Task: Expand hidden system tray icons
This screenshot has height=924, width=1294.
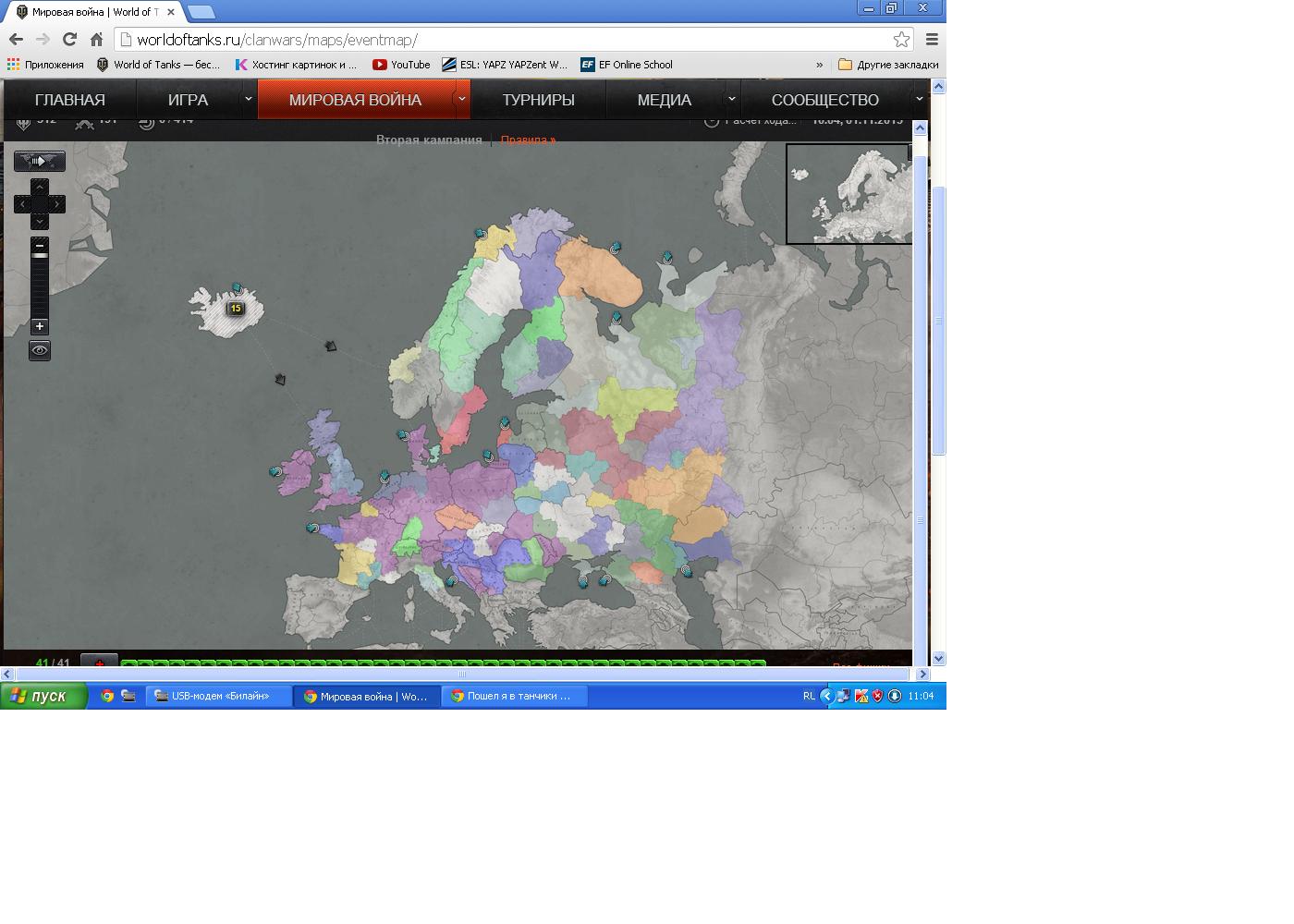Action: tap(827, 696)
